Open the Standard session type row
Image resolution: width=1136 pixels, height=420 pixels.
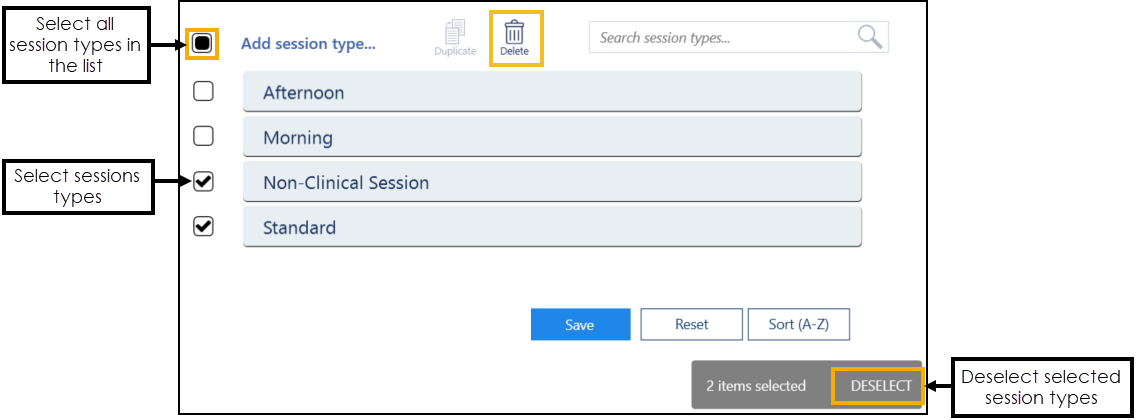(552, 228)
